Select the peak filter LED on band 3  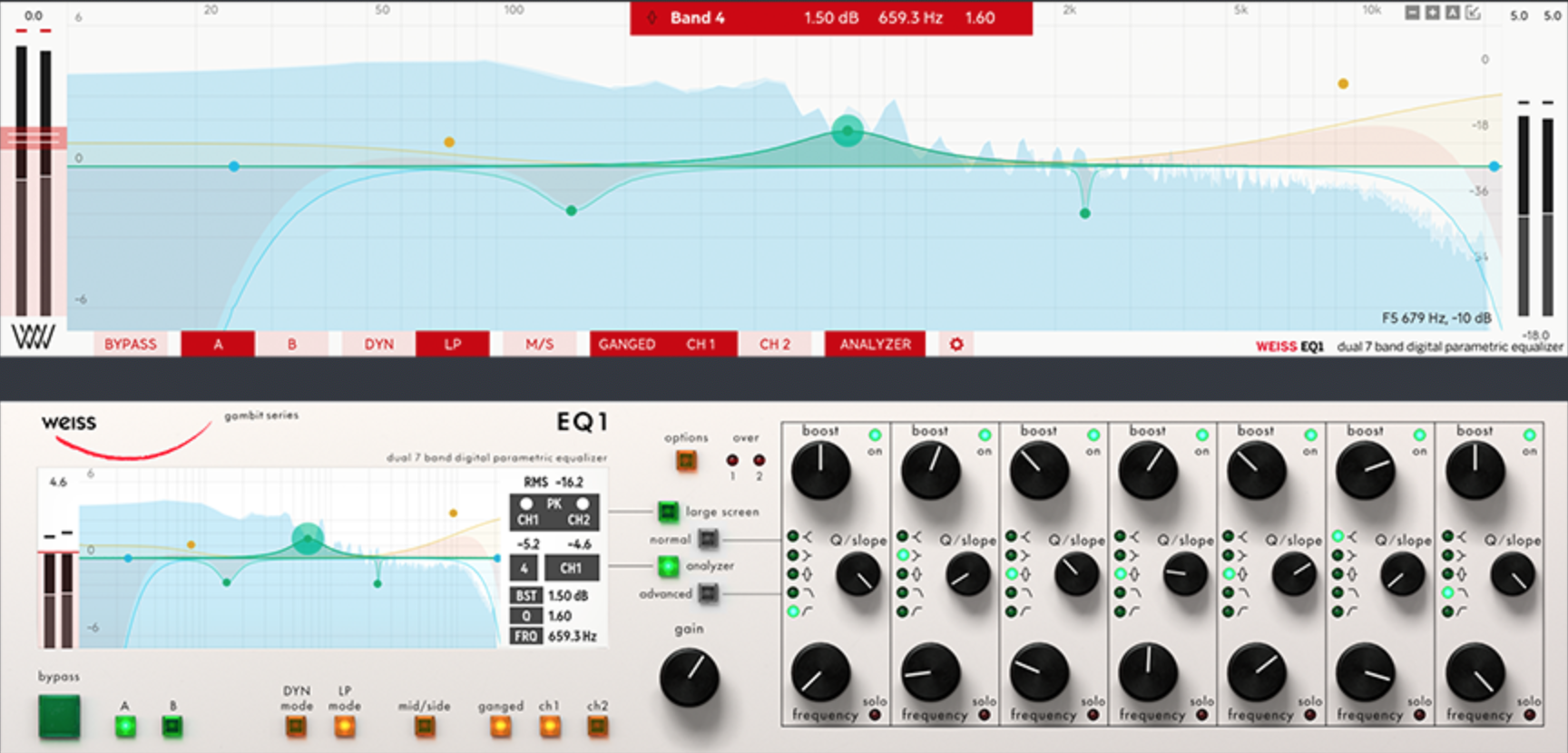pyautogui.click(x=1012, y=573)
